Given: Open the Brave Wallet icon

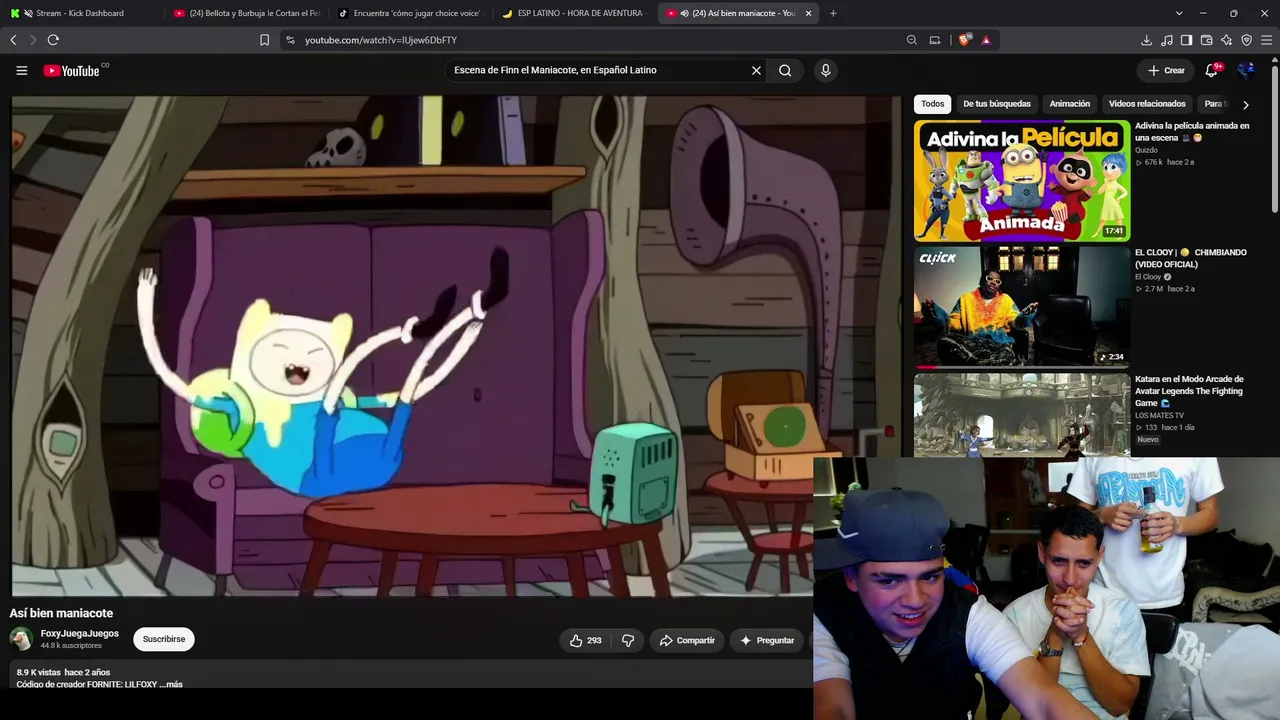Looking at the screenshot, I should 1207,40.
